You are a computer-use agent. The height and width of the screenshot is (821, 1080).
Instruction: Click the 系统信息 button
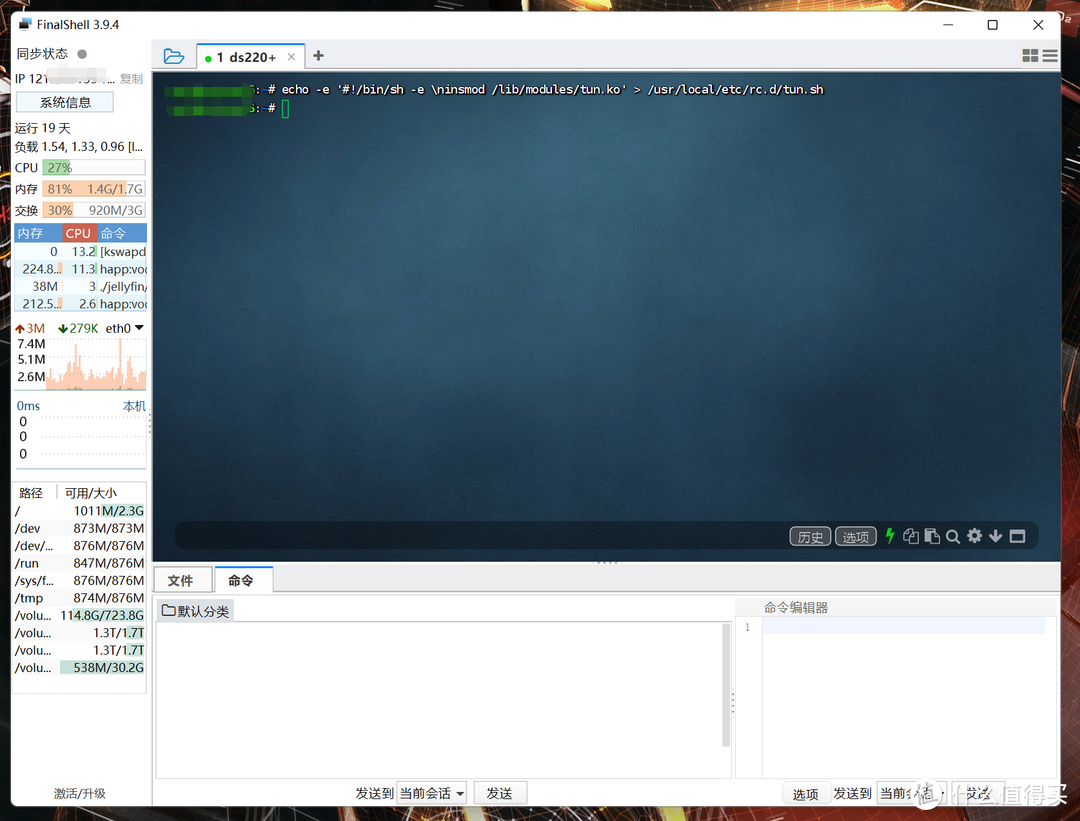pos(65,102)
